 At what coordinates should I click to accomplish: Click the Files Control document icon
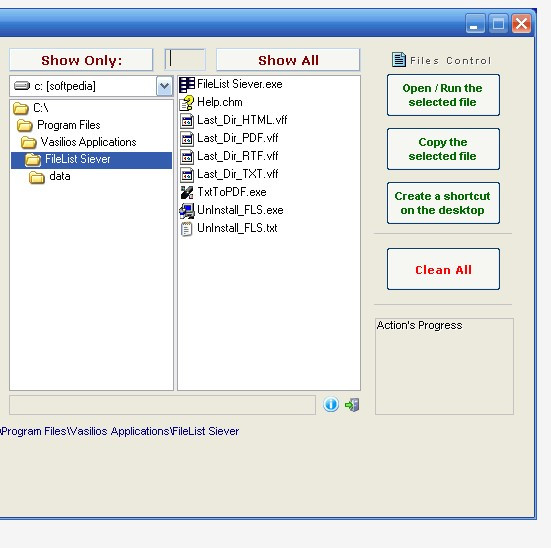[x=399, y=59]
